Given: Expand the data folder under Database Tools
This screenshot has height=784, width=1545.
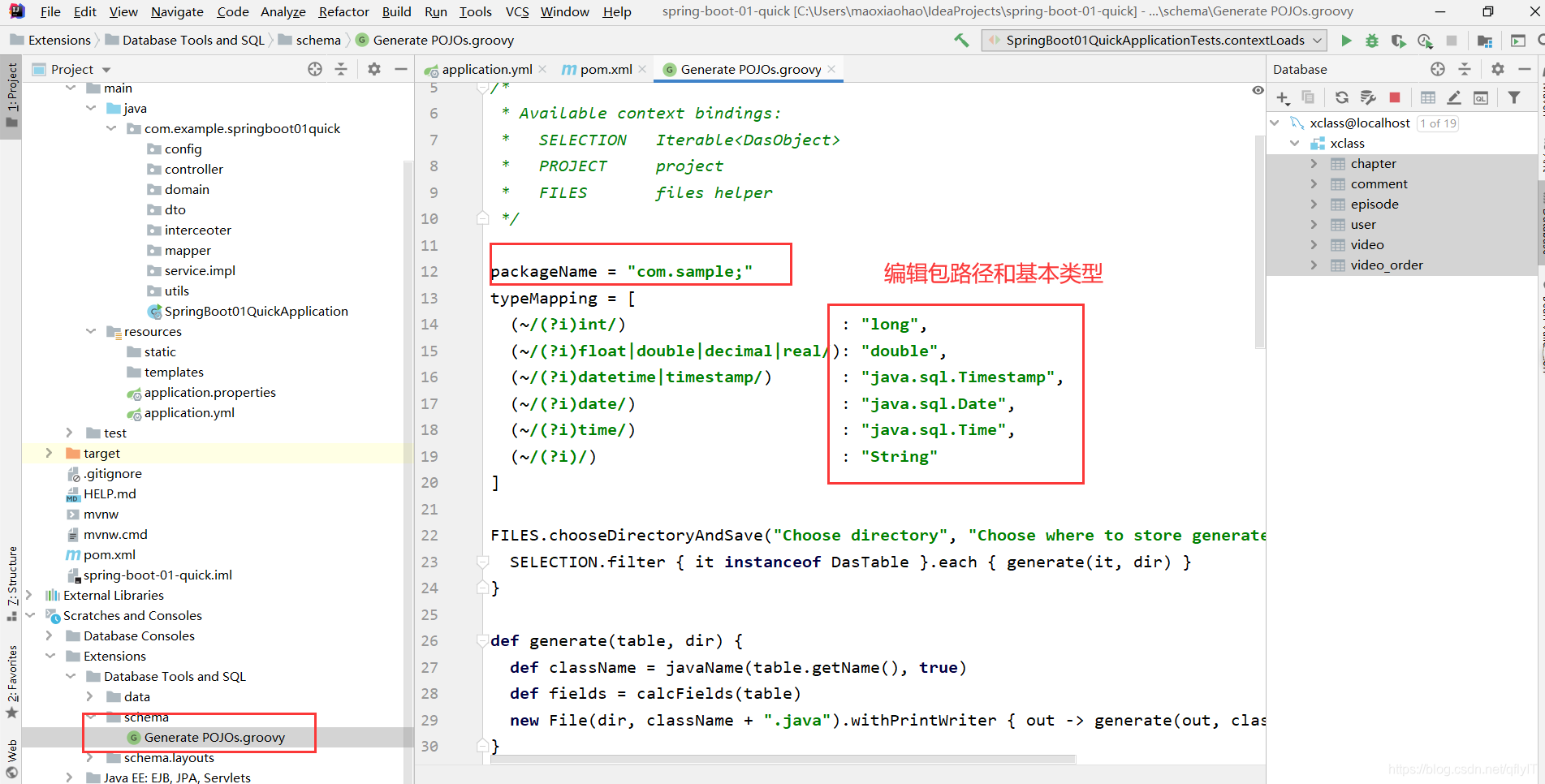Looking at the screenshot, I should click(x=90, y=696).
